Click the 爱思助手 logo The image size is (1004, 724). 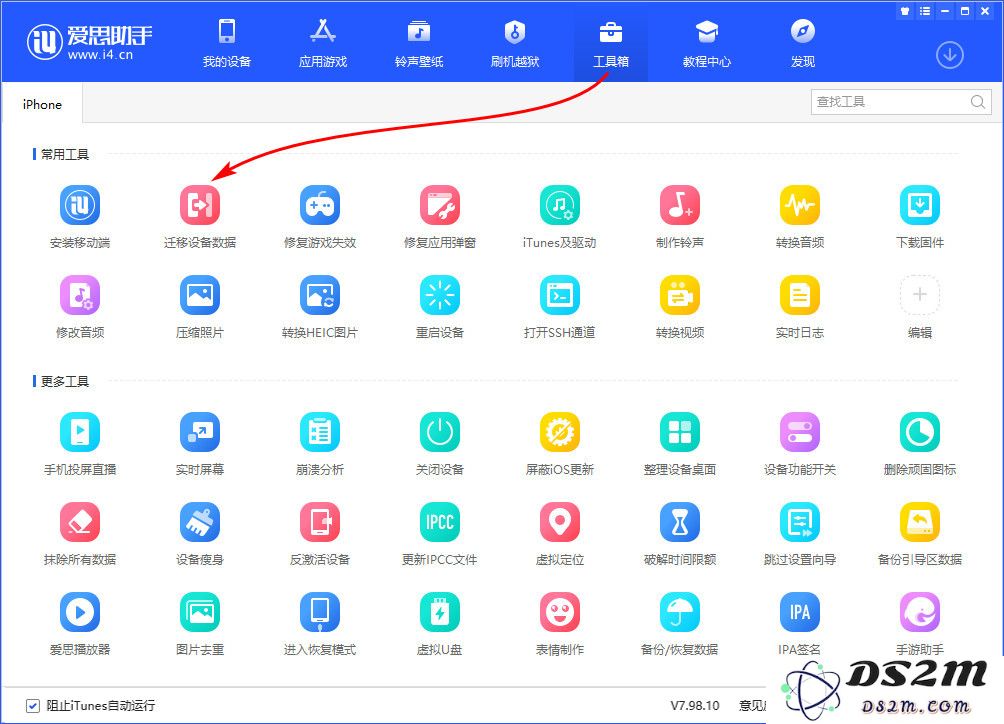click(89, 42)
